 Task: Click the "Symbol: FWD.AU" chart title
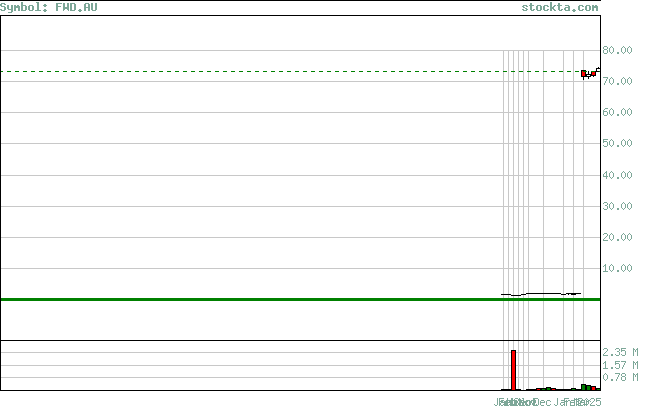click(48, 7)
